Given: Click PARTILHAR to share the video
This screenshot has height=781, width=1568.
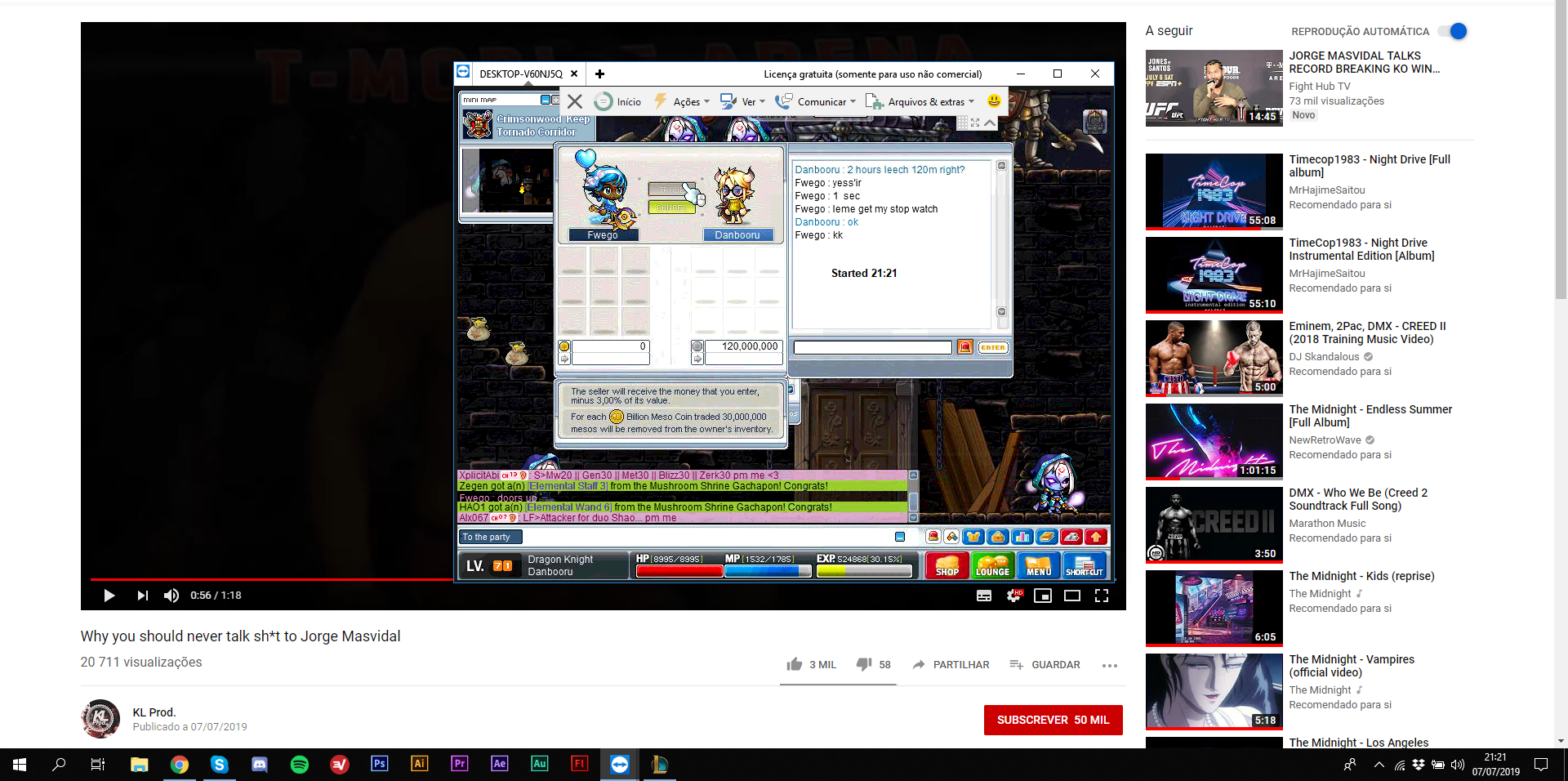Looking at the screenshot, I should [951, 664].
